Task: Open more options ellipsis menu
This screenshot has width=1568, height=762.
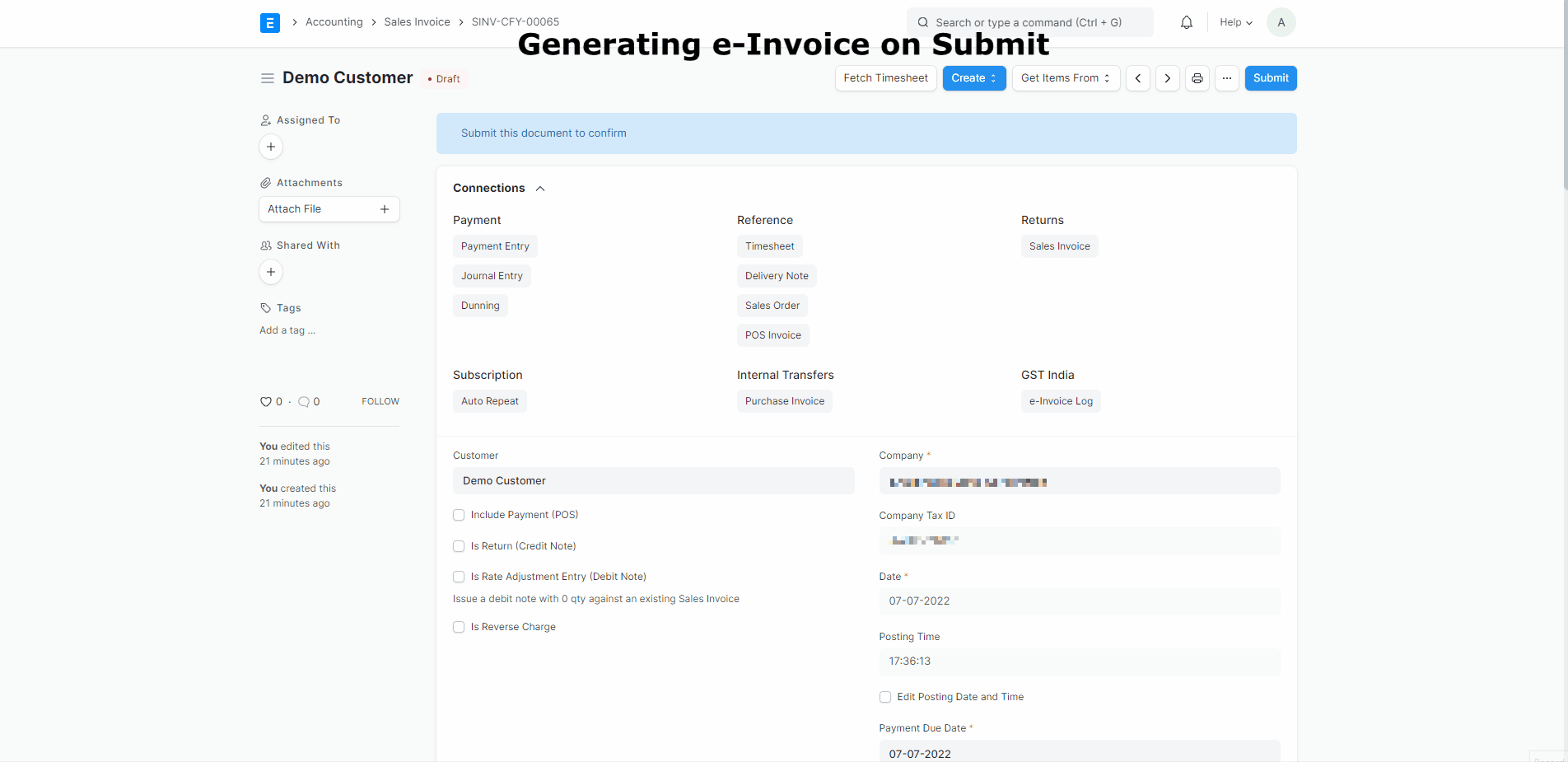Action: click(1227, 78)
